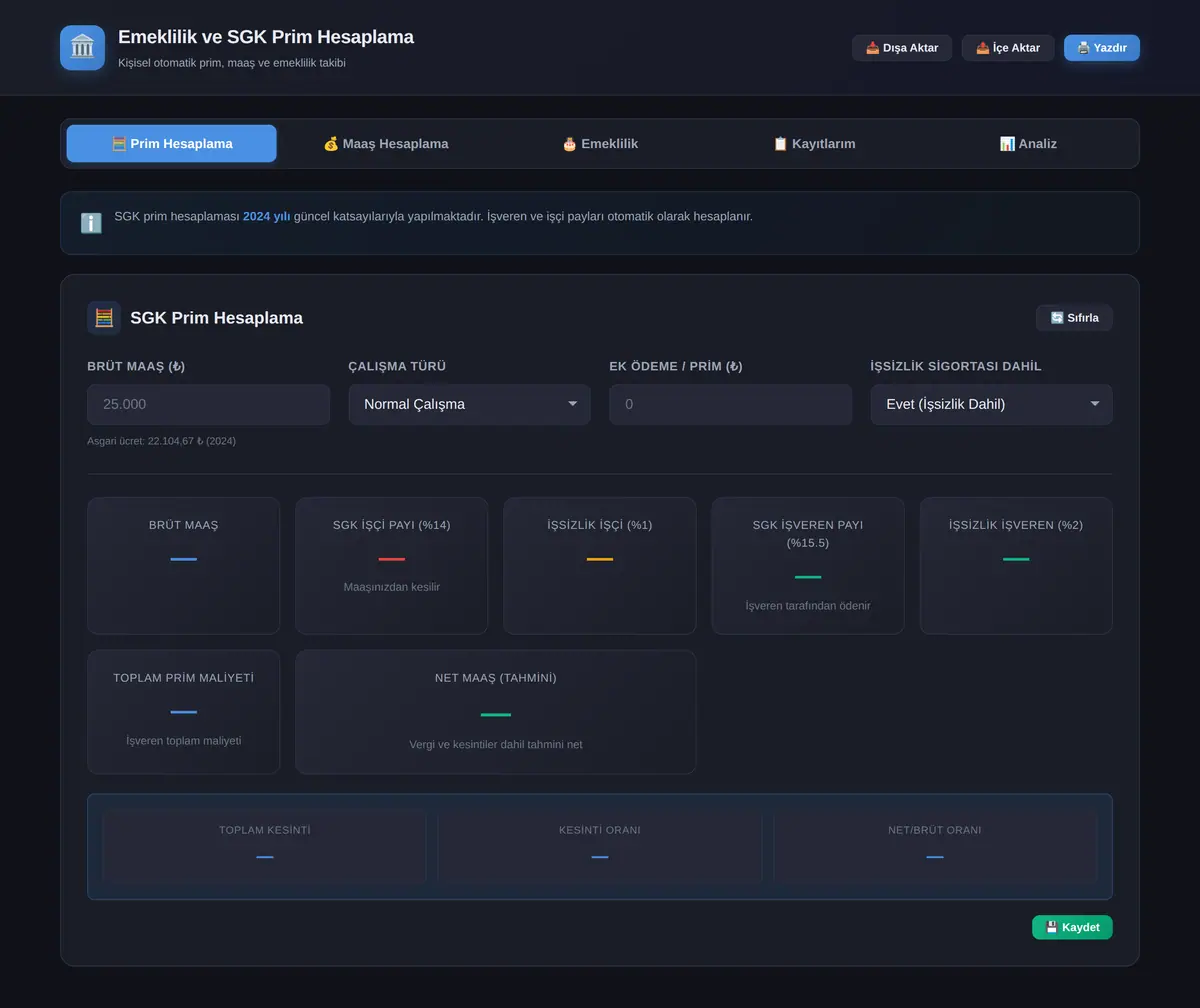This screenshot has width=1200, height=1008.
Task: Focus the Brüt Maaş input field
Action: [209, 405]
